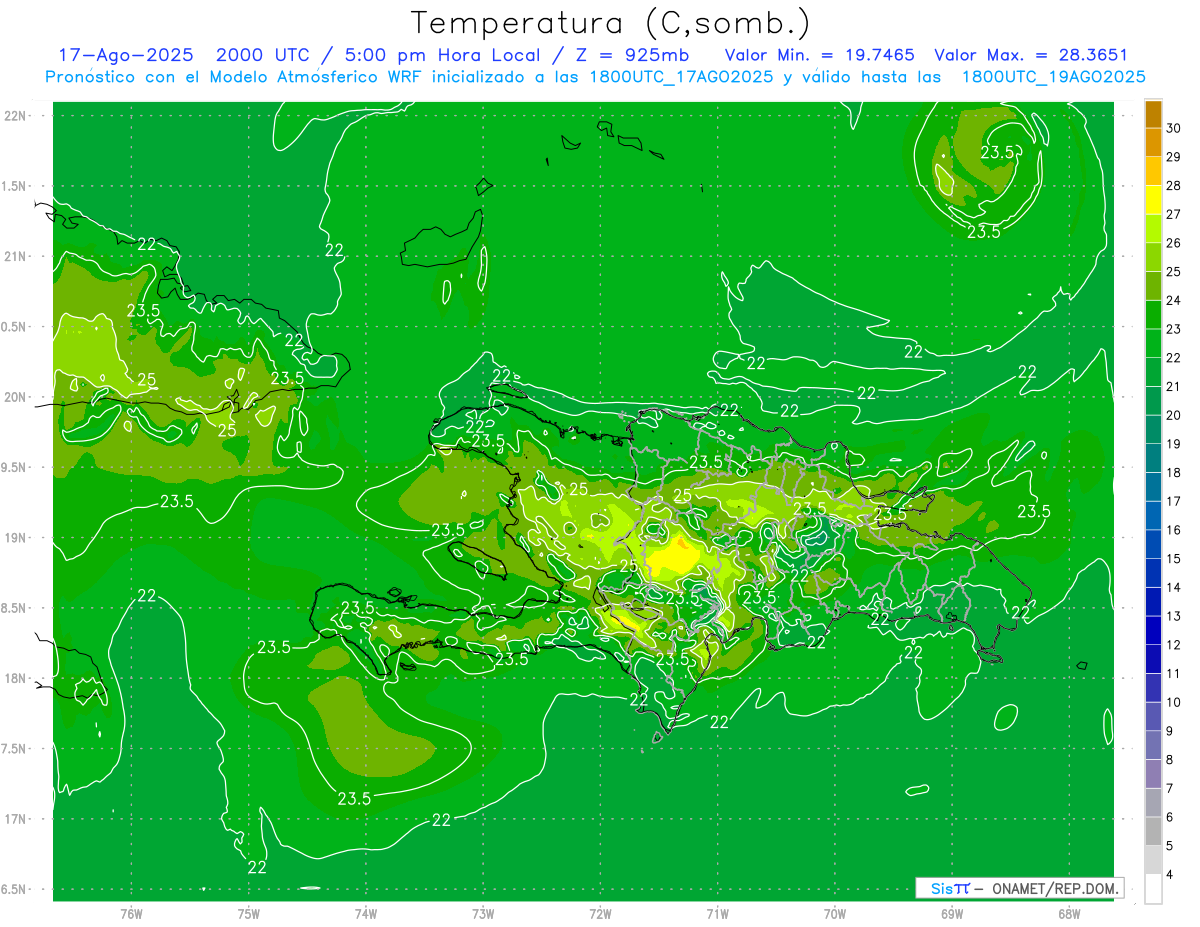Viewport: 1200px width, 927px height.
Task: Pick the yellow swatch between 27 and 28
Action: 1153,200
